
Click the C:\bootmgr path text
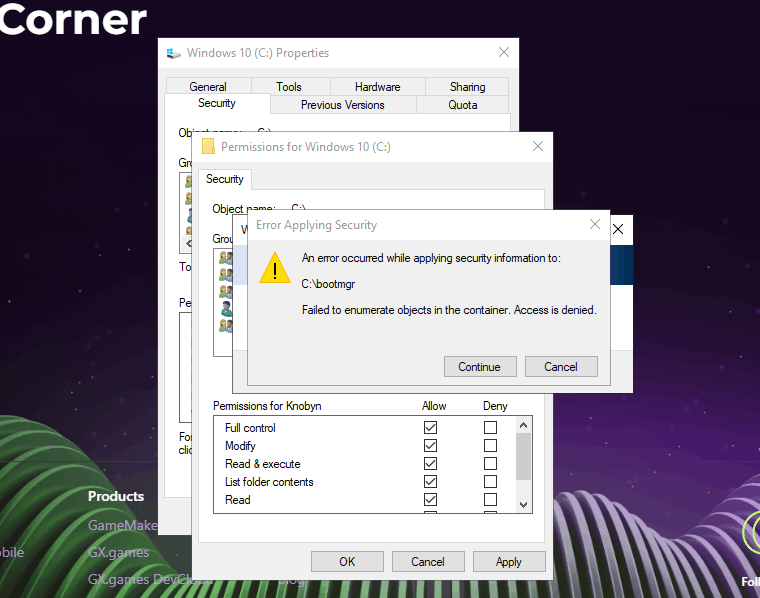pos(328,284)
